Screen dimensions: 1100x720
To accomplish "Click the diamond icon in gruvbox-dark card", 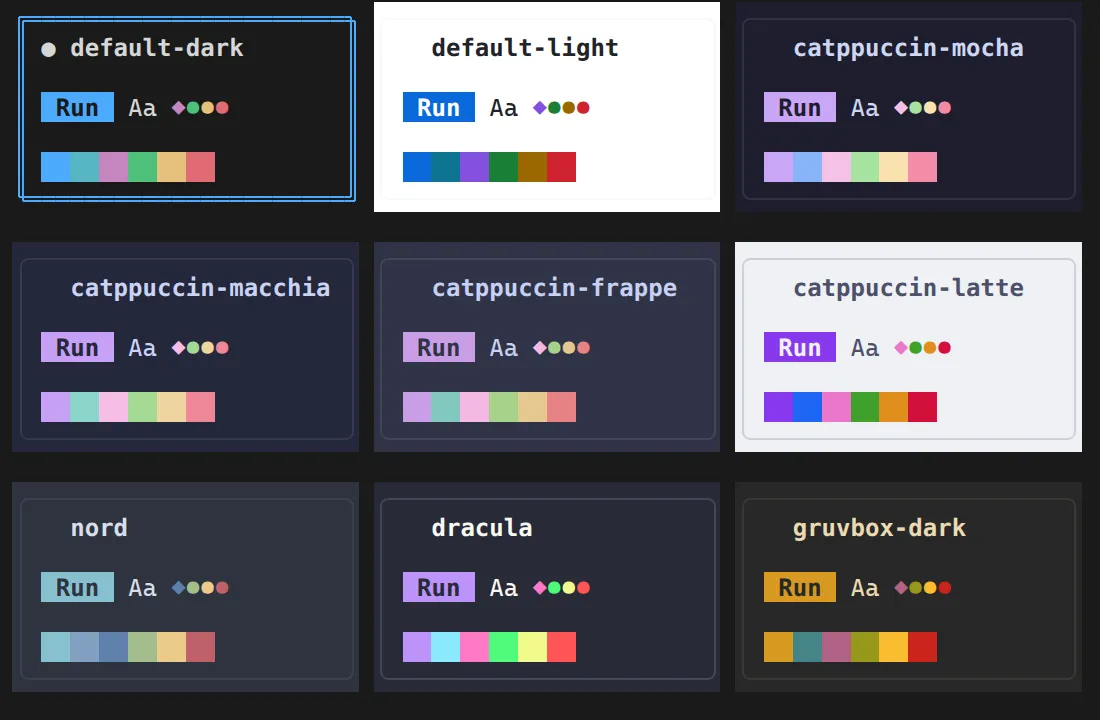I will pyautogui.click(x=901, y=587).
